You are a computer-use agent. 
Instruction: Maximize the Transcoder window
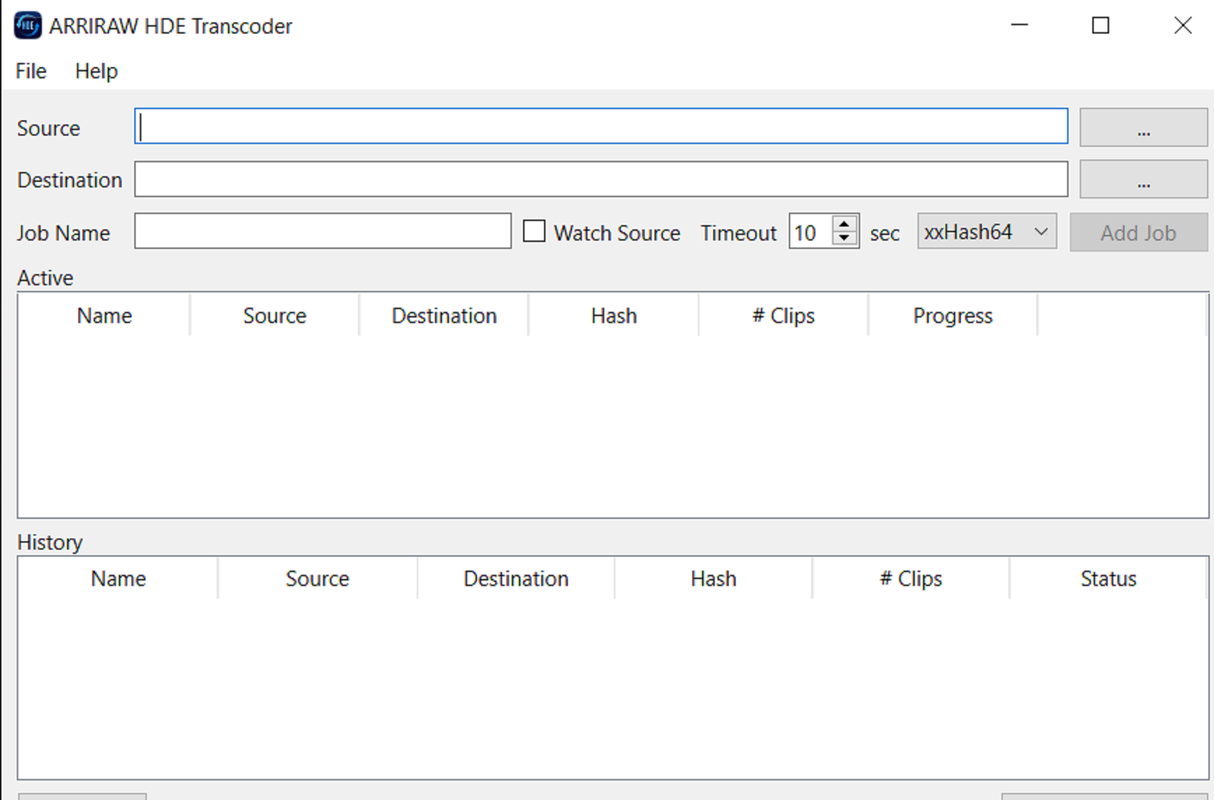(1101, 26)
